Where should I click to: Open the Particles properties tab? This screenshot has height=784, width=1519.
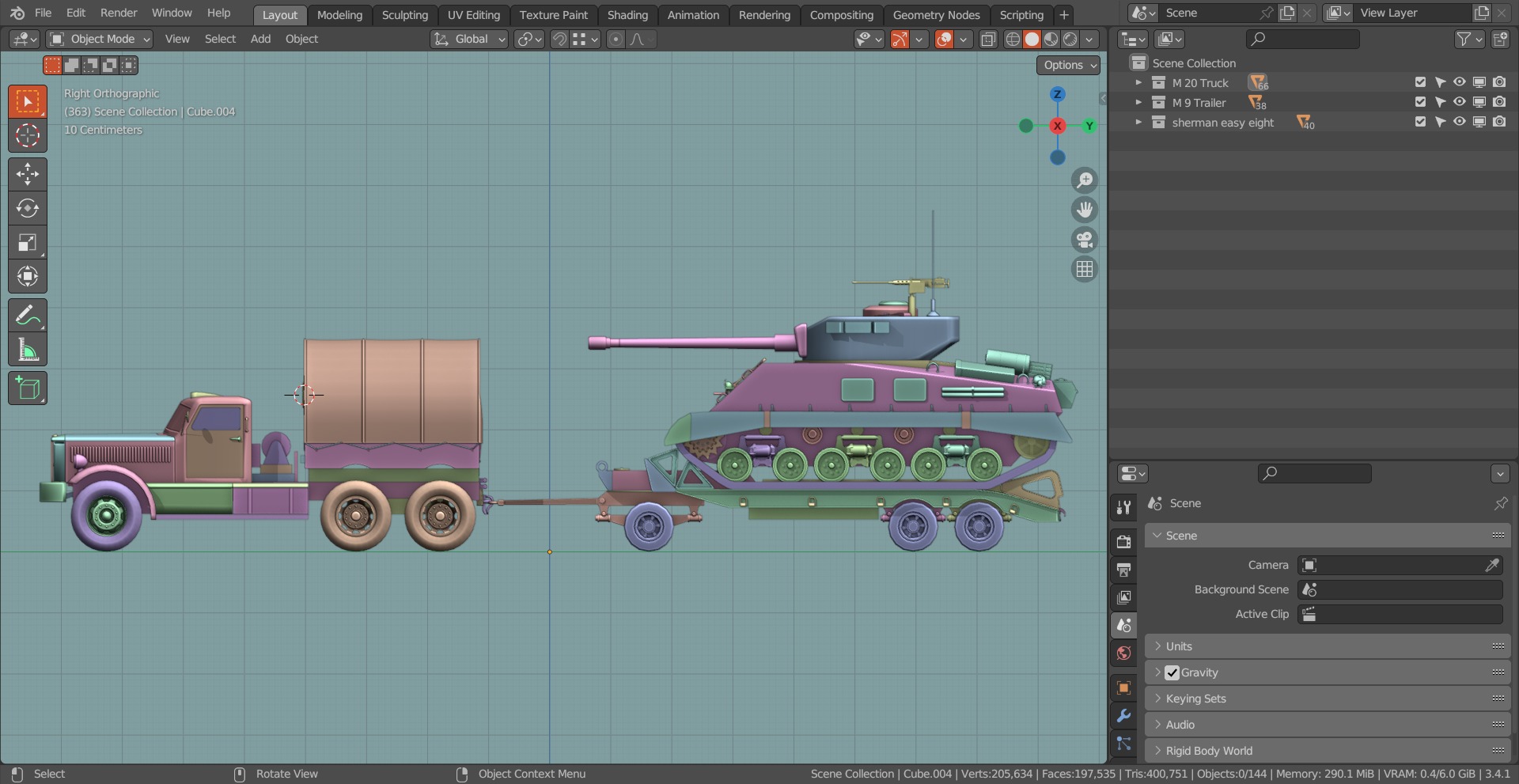(x=1123, y=744)
